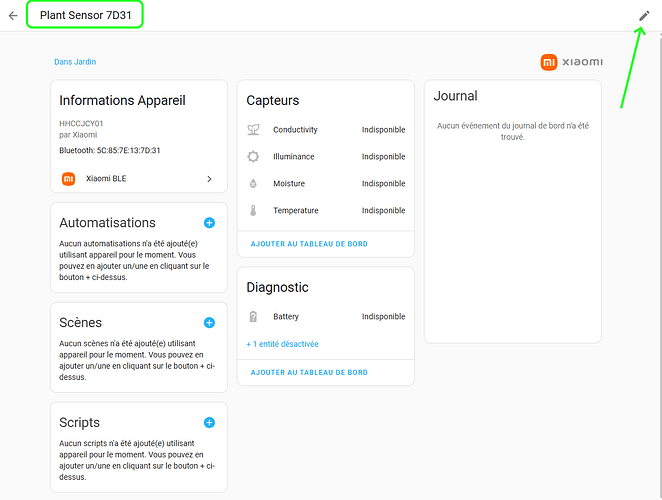
Task: Click the Xiaomi brand logo
Action: pos(571,63)
